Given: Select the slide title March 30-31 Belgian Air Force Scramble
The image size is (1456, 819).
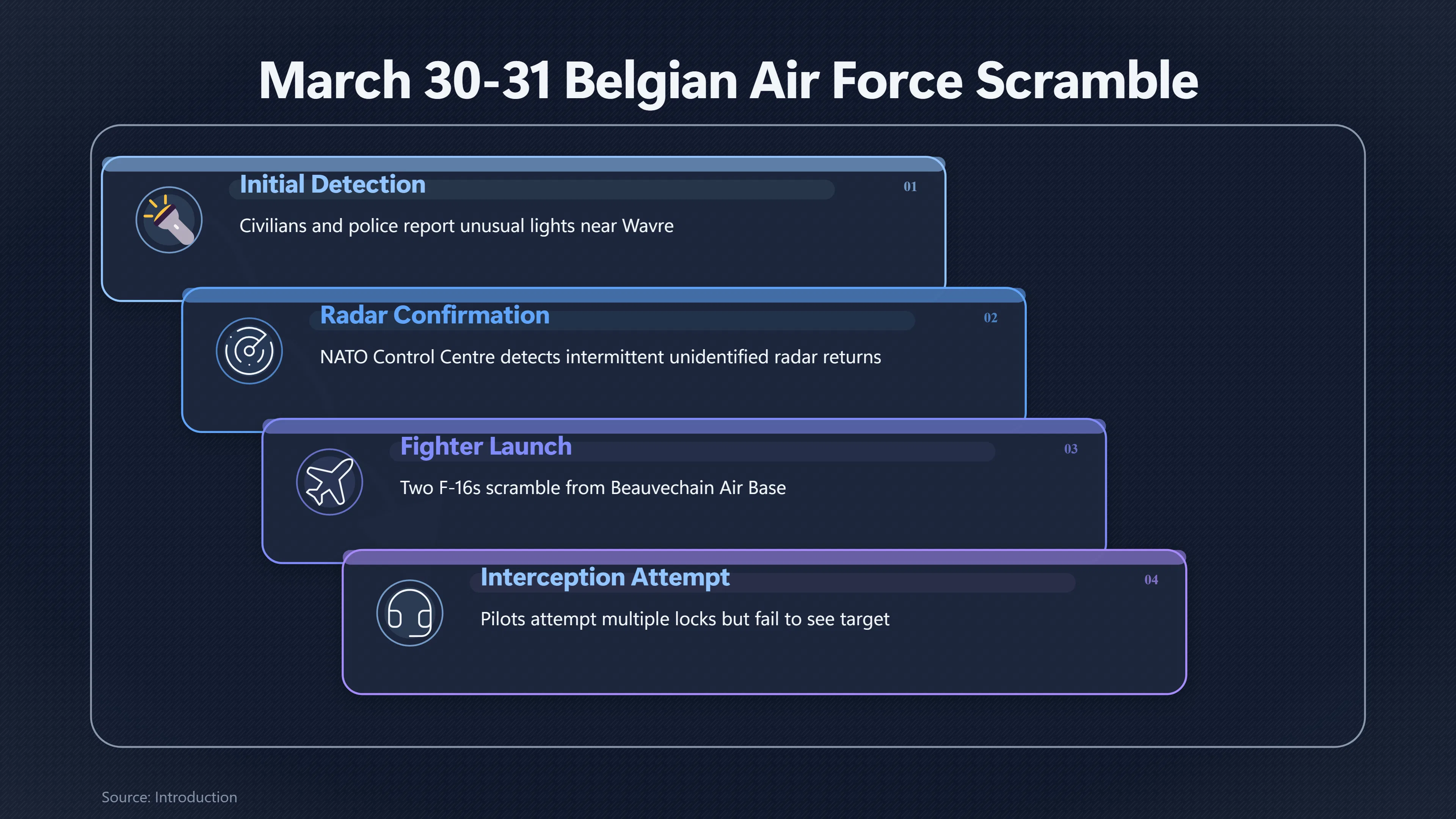Looking at the screenshot, I should point(728,81).
